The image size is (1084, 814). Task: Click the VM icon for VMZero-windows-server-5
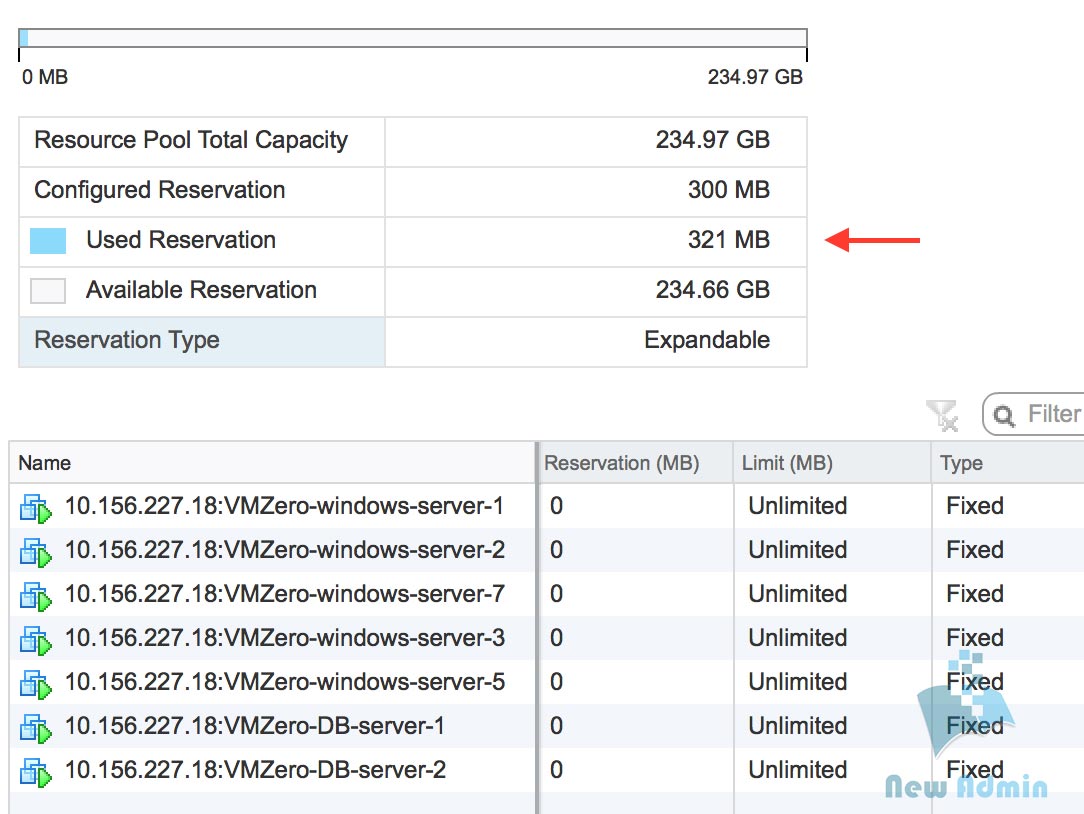[35, 684]
